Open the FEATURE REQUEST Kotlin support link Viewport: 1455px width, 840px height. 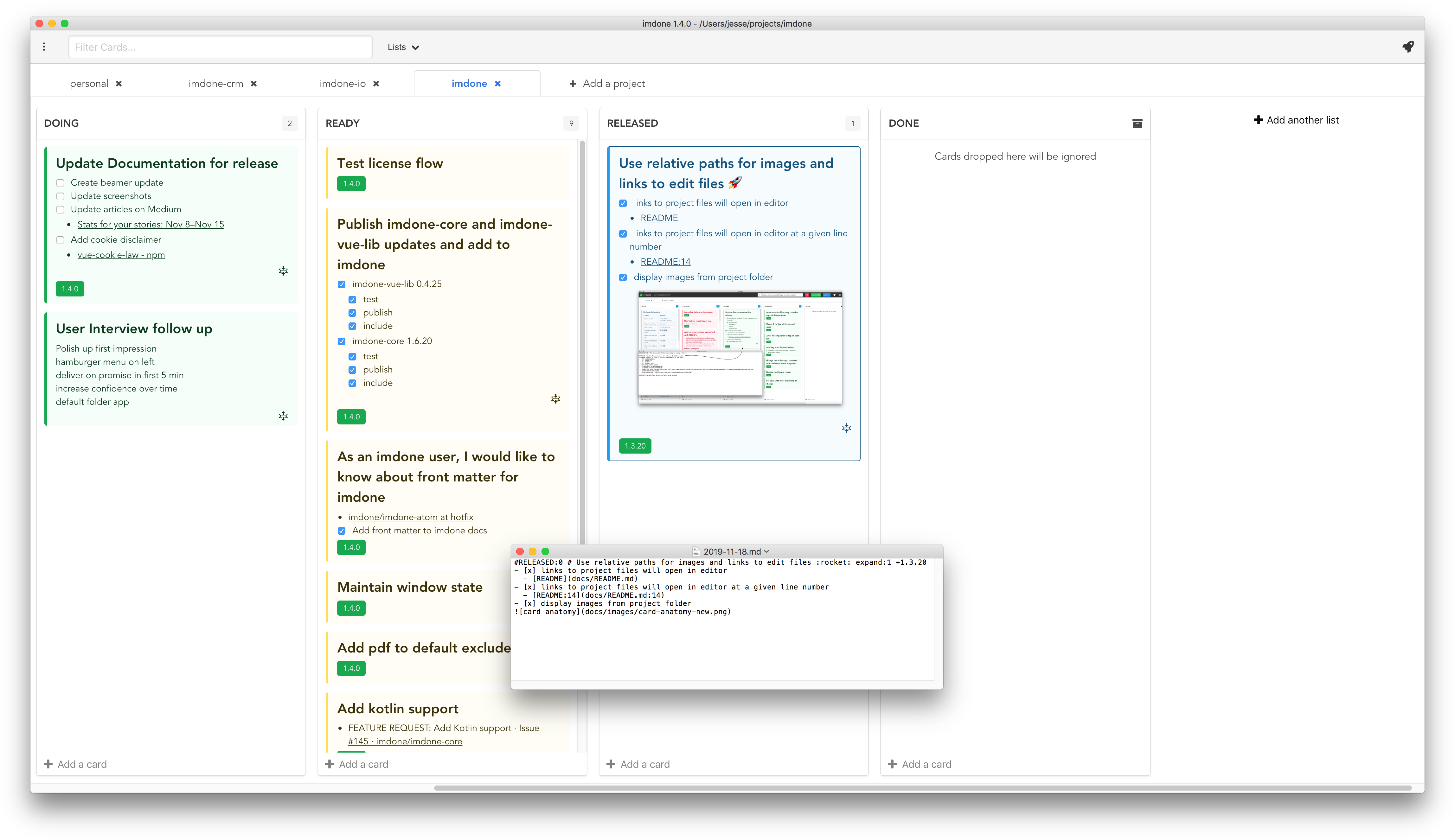(443, 735)
